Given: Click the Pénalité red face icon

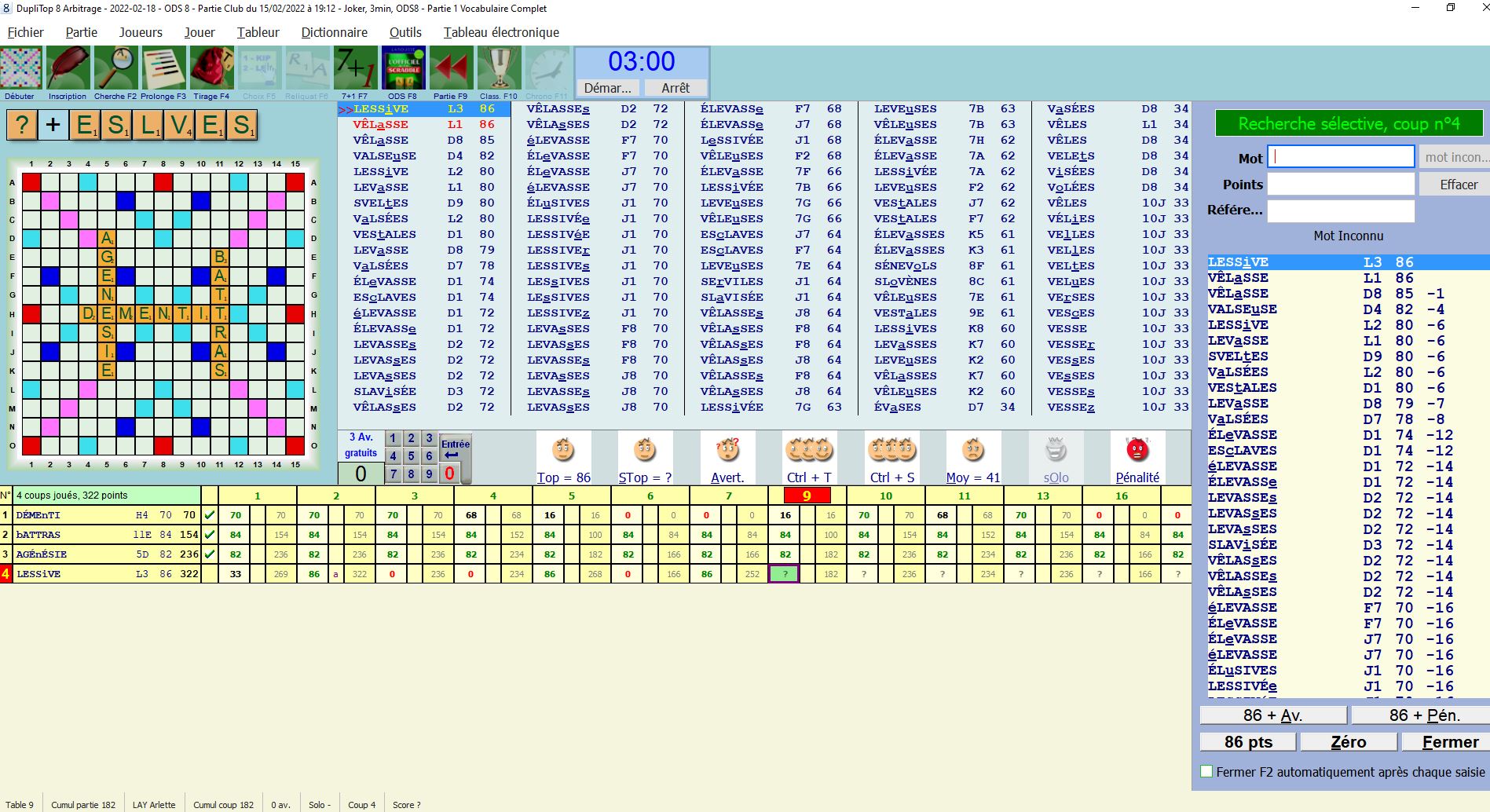Looking at the screenshot, I should 1137,451.
